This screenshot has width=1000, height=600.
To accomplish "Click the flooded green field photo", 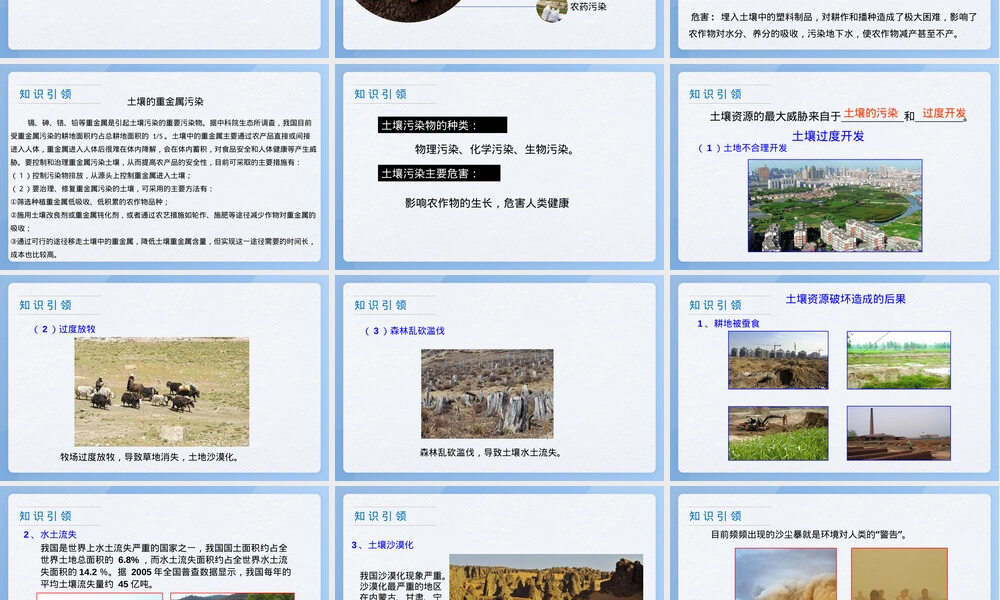I will pyautogui.click(x=899, y=360).
